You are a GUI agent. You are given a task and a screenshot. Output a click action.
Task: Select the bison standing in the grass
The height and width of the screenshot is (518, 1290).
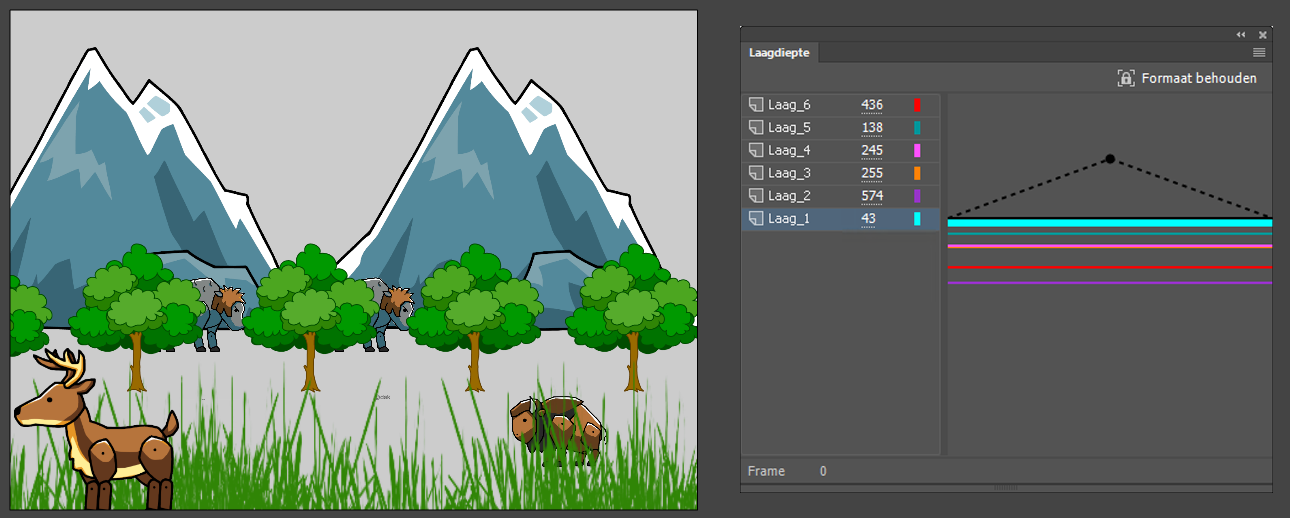tap(557, 430)
